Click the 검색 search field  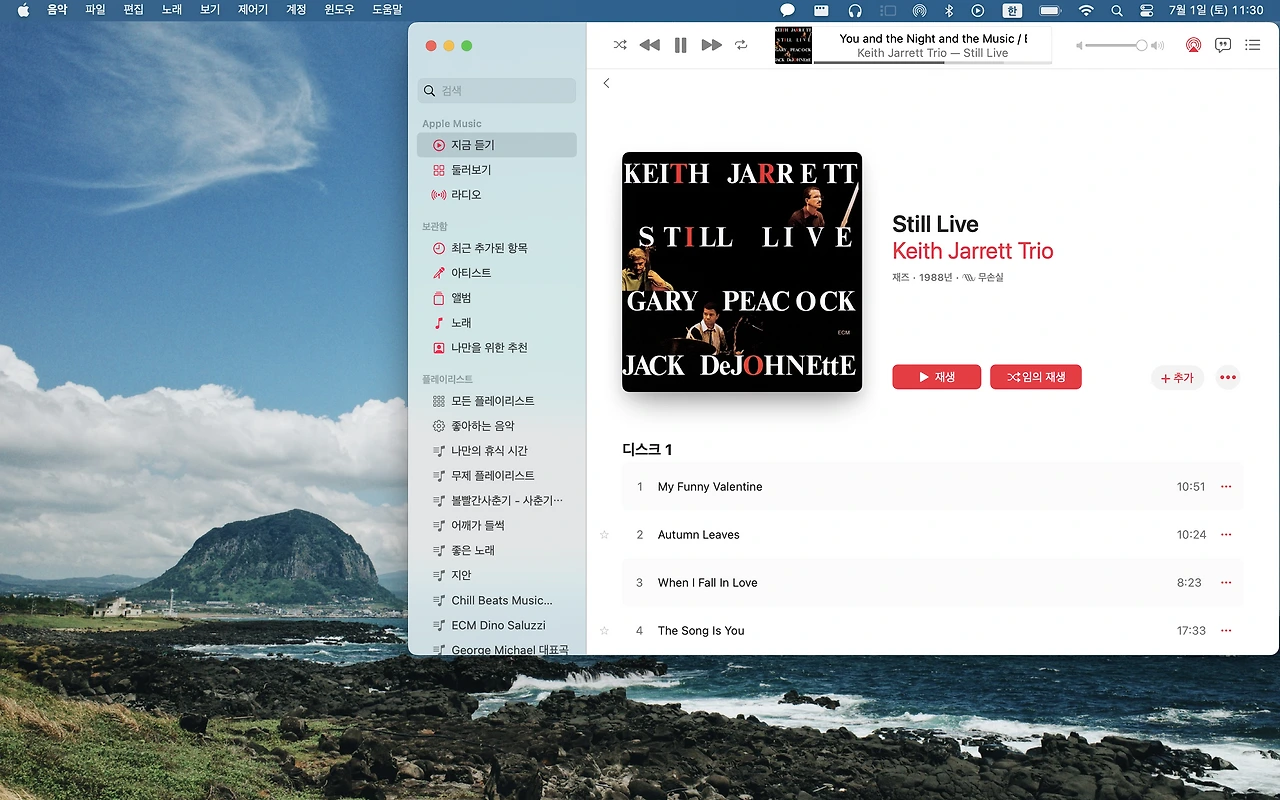497,91
